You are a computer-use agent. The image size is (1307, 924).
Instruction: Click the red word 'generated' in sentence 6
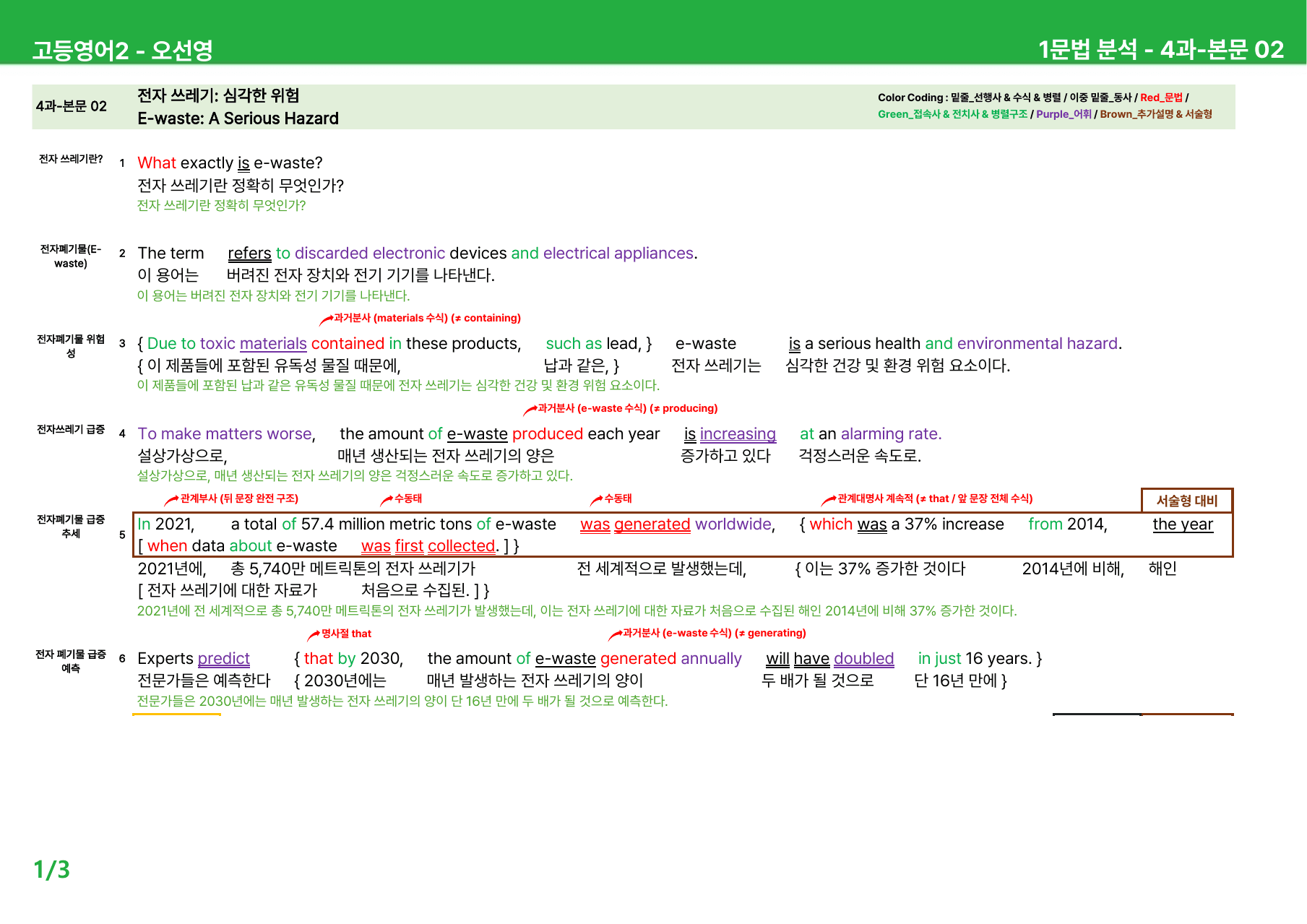tap(638, 659)
